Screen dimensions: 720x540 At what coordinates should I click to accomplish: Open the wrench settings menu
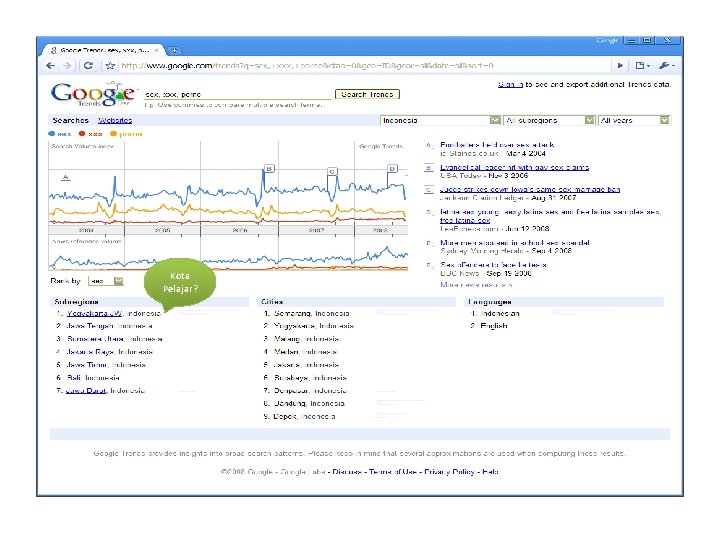666,66
